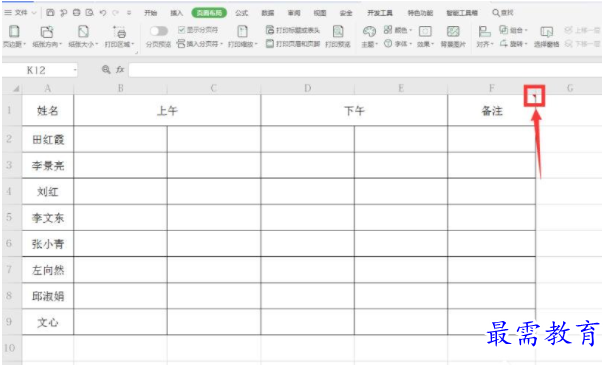Click the Redo arrow icon
608x365 pixels.
pyautogui.click(x=116, y=13)
